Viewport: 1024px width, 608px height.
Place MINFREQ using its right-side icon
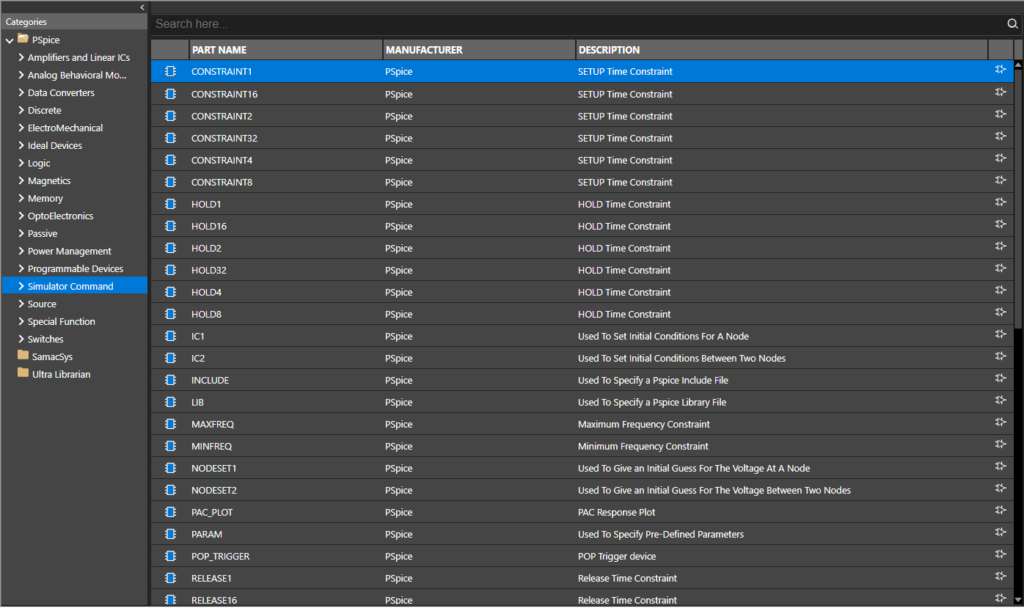pyautogui.click(x=1000, y=444)
